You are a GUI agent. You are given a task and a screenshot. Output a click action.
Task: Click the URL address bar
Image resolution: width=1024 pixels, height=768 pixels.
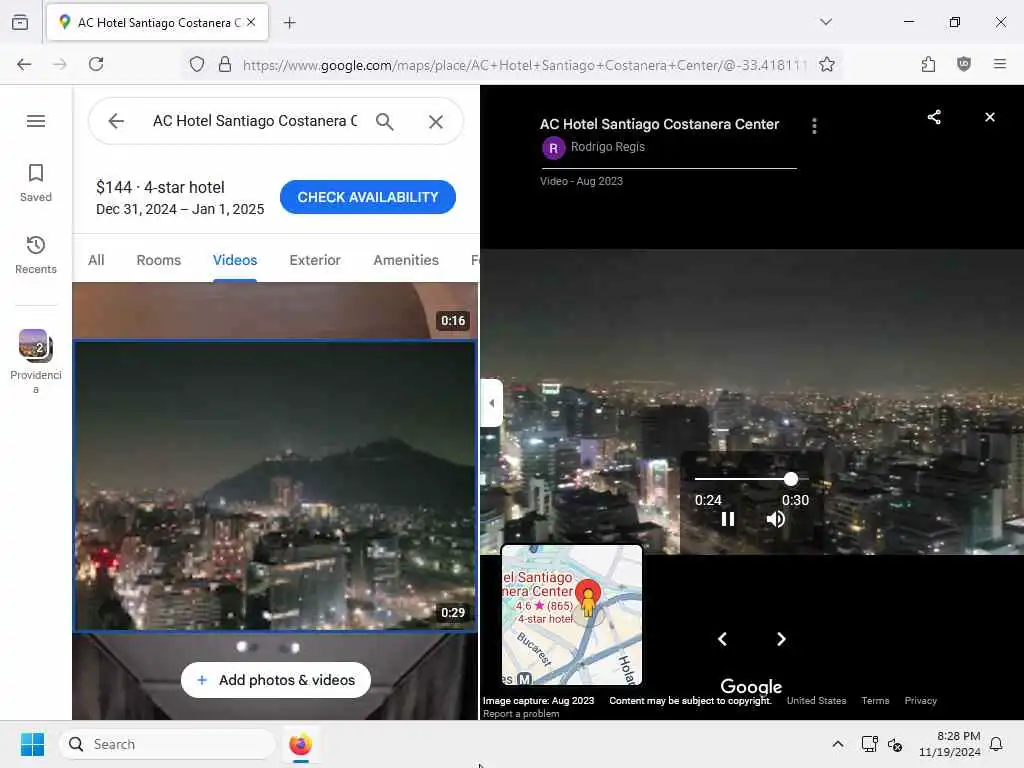[x=525, y=65]
